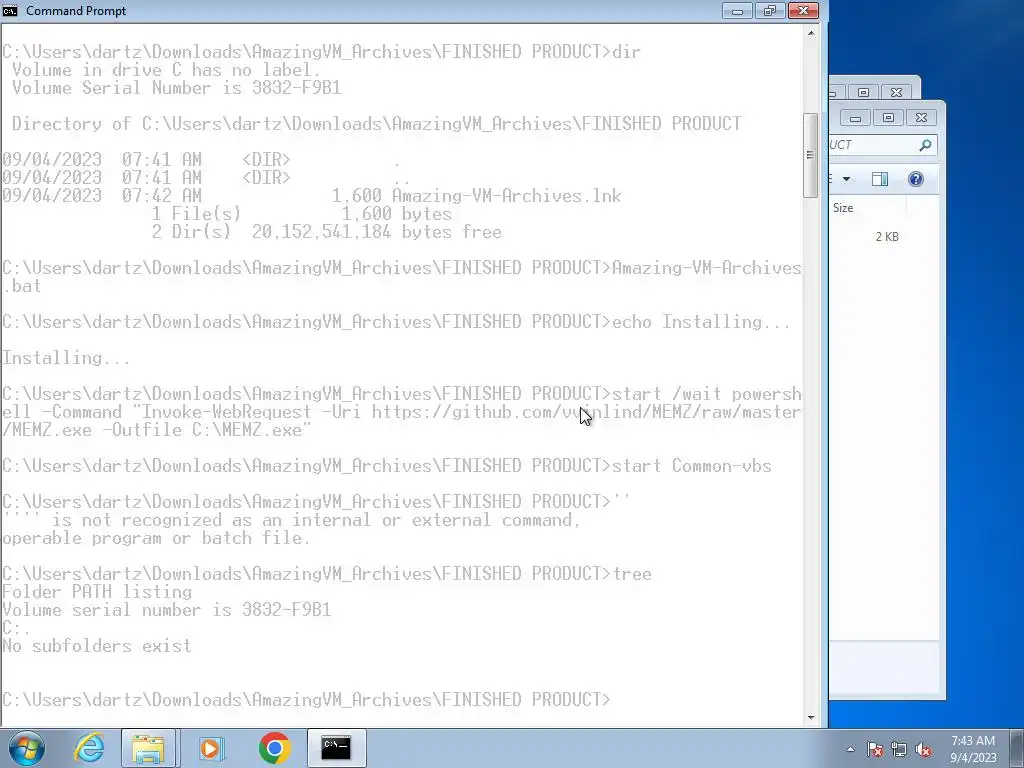
Task: Launch Internet Explorer from the taskbar
Action: coord(89,748)
